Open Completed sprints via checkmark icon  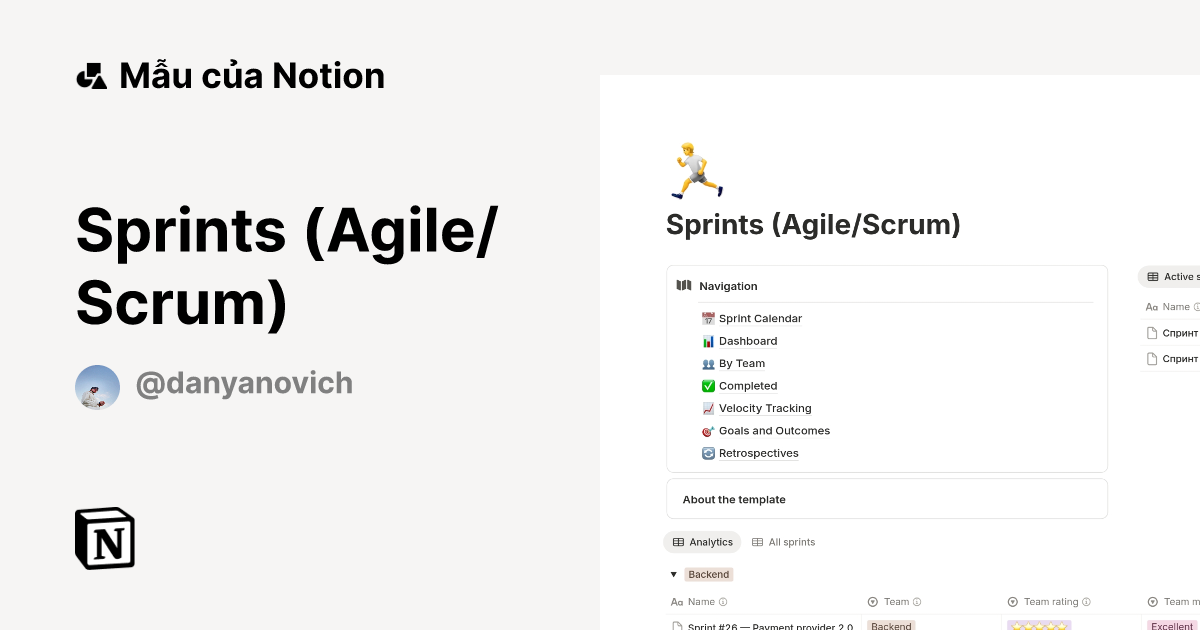(710, 385)
